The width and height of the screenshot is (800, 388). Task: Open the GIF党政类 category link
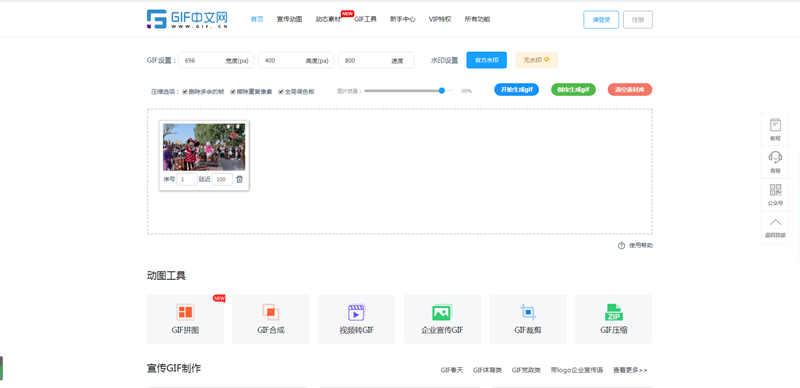[526, 370]
